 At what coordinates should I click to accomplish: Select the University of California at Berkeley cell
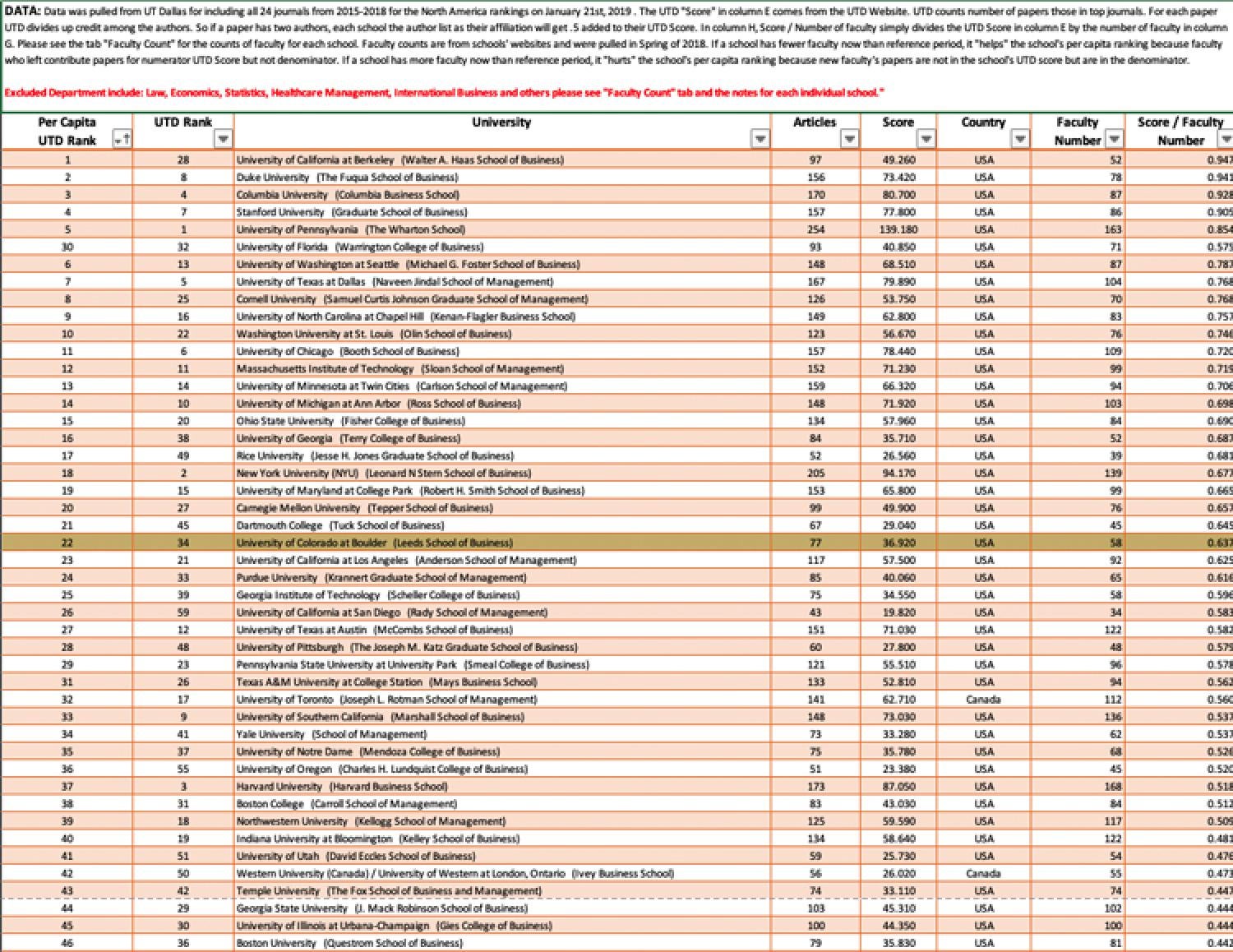point(502,159)
